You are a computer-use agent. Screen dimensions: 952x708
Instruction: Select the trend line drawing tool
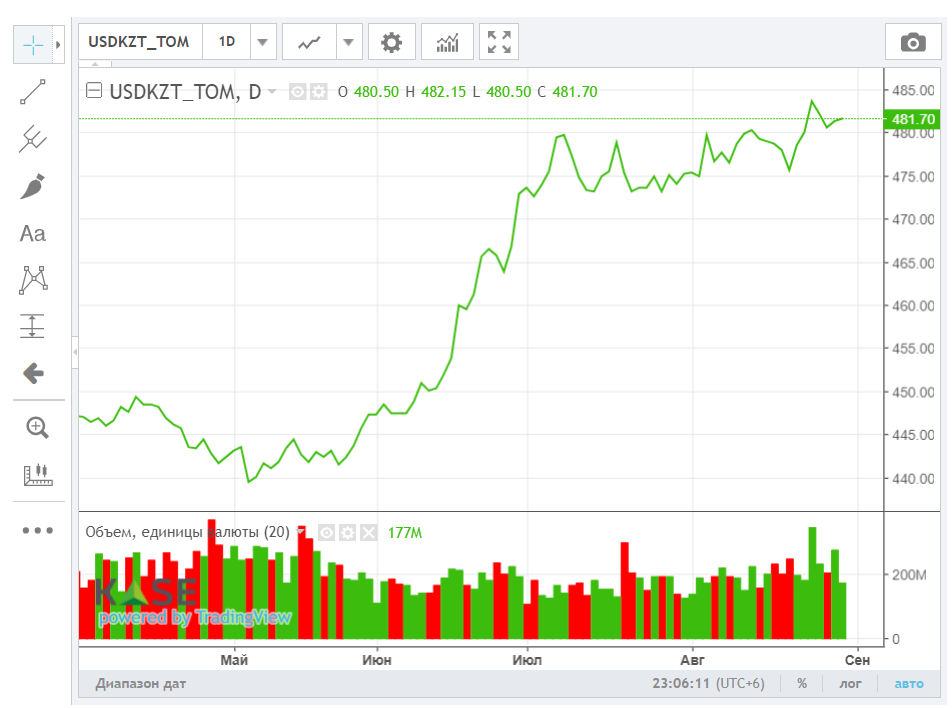pos(33,92)
